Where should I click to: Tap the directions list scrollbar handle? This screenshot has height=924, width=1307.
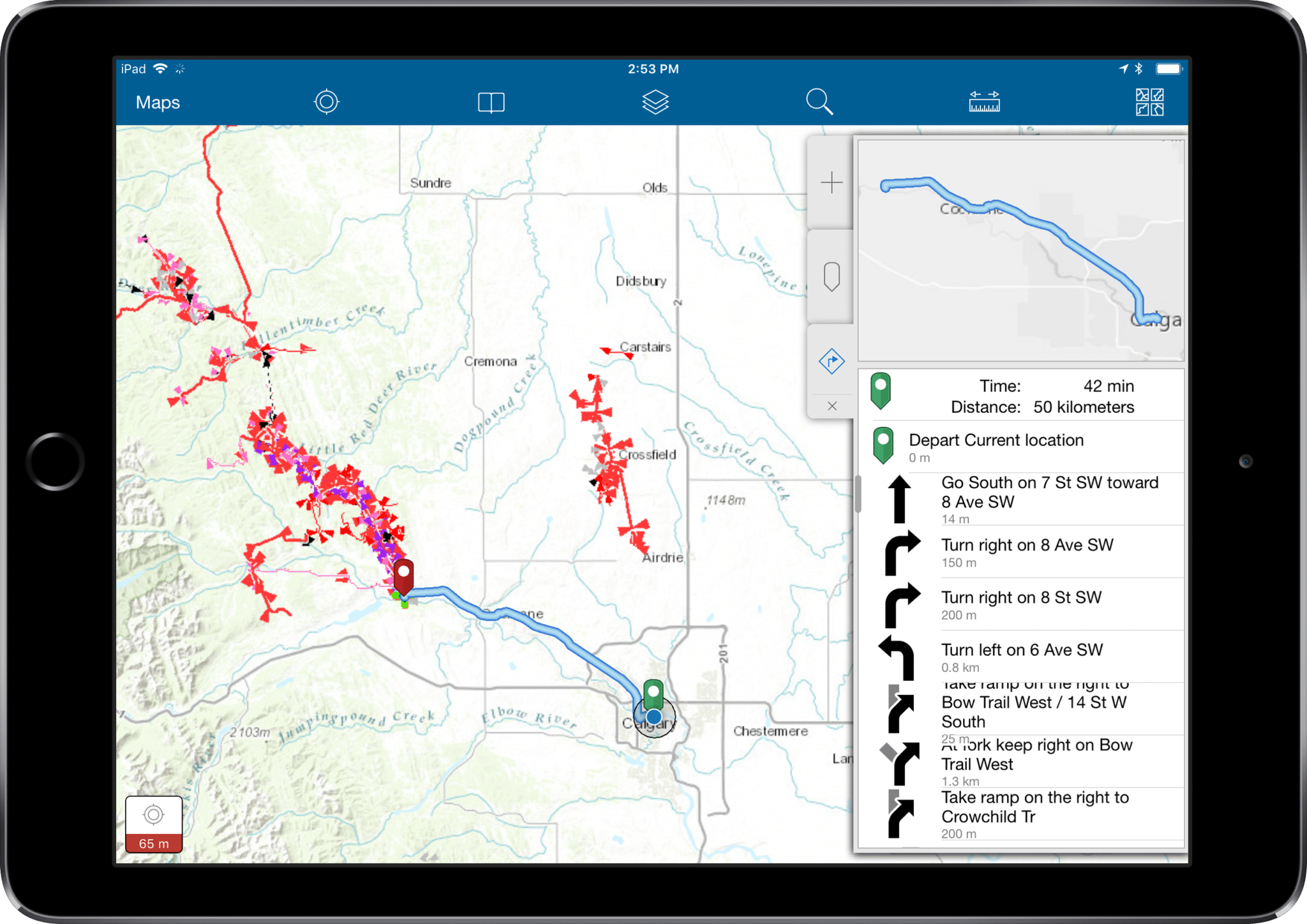(x=858, y=493)
